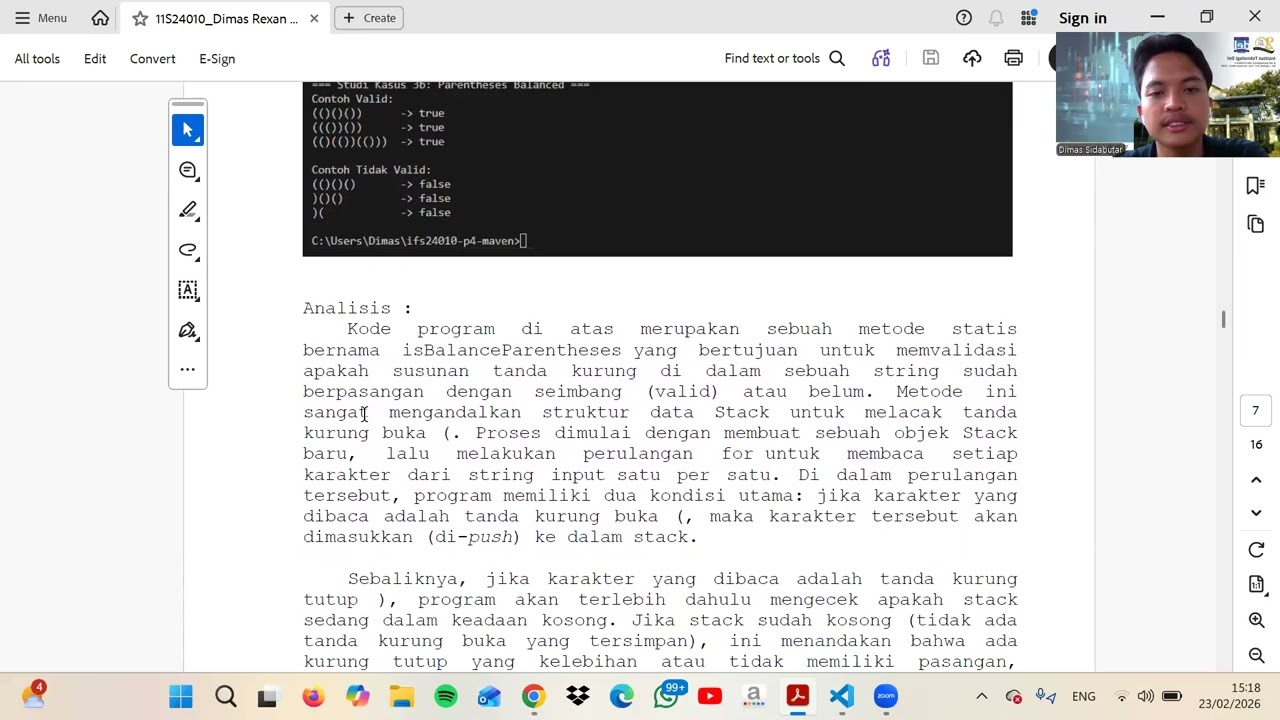Screen dimensions: 1280x720
Task: Click the total page count 16
Action: tap(1256, 444)
